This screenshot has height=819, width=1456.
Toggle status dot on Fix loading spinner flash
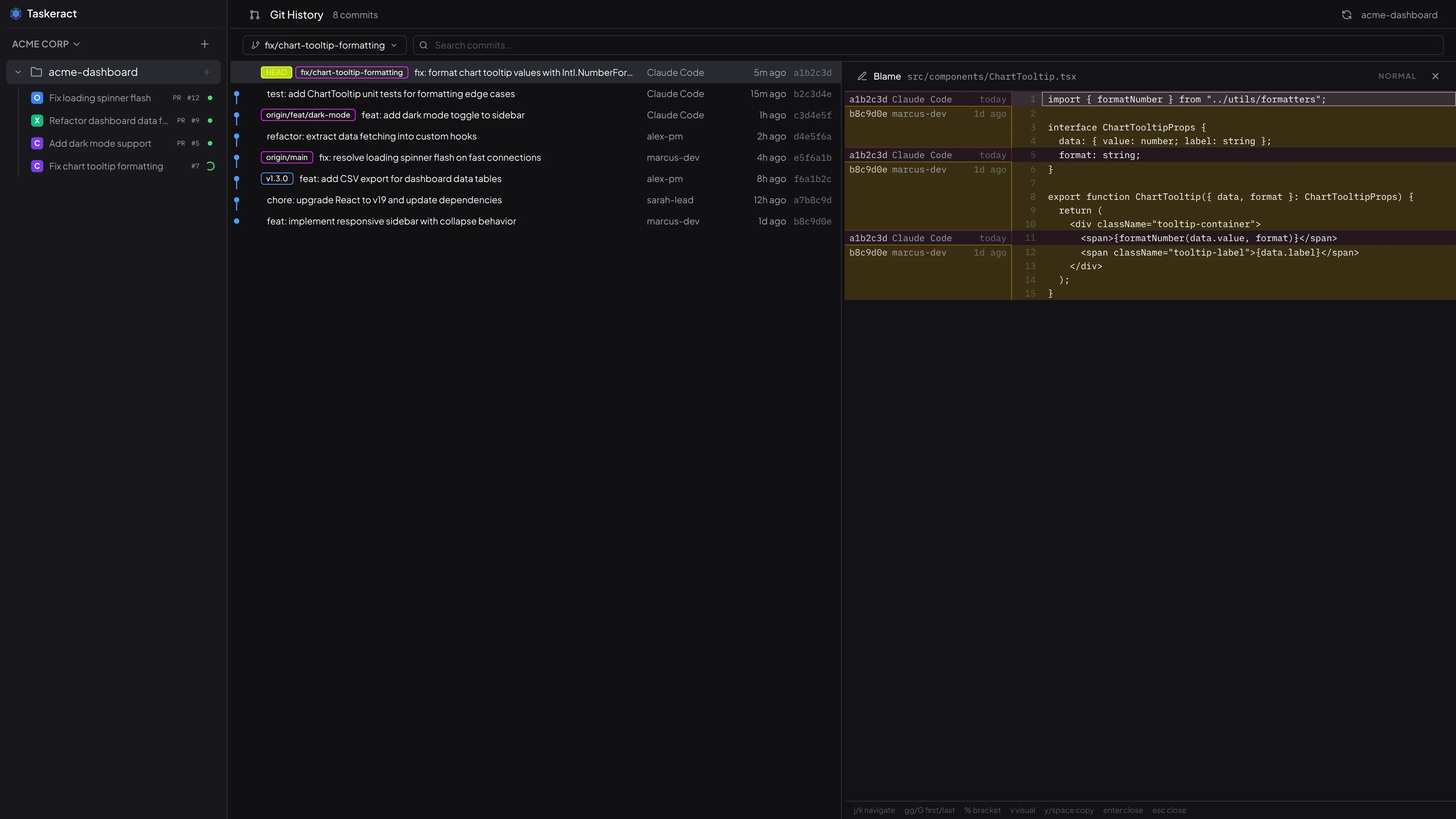pos(210,97)
